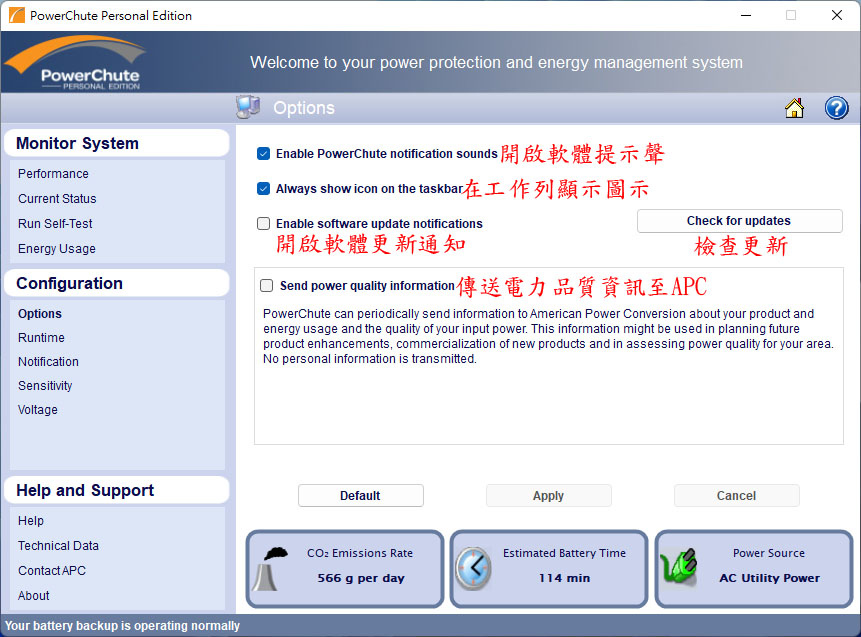861x637 pixels.
Task: Open Energy Usage page
Action: click(x=57, y=249)
